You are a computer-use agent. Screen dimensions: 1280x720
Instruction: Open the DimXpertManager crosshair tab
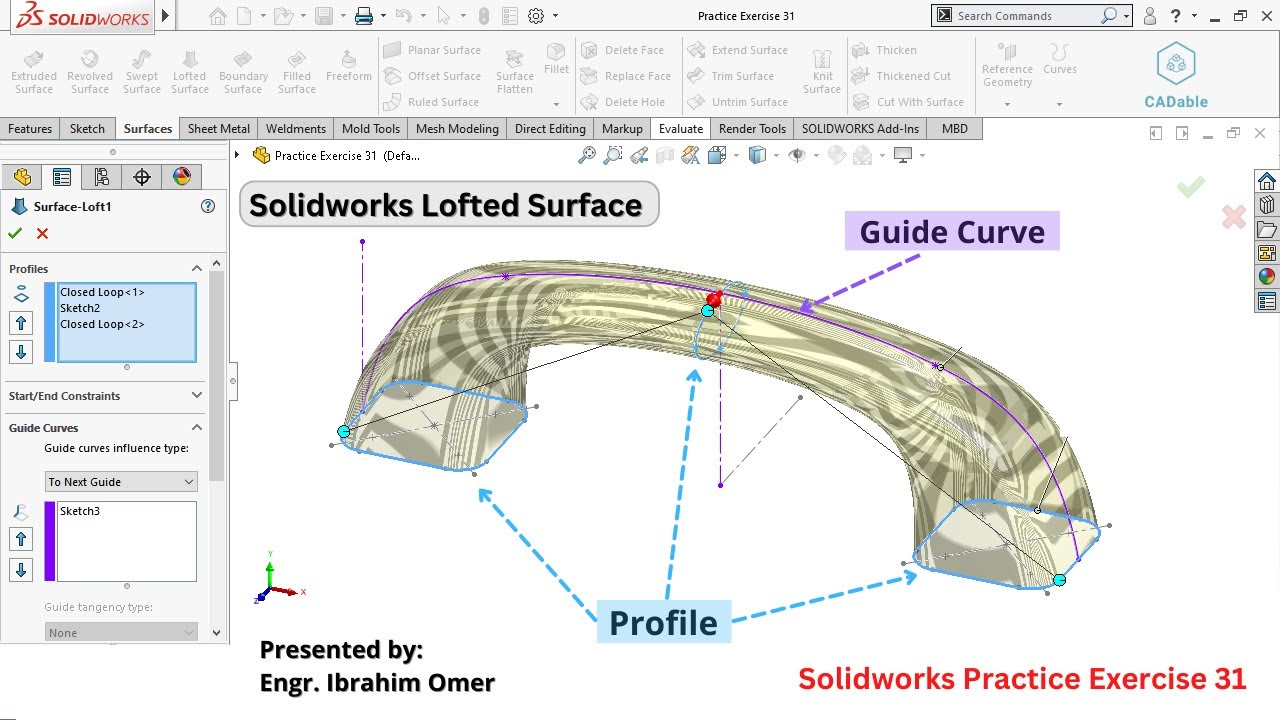point(141,177)
